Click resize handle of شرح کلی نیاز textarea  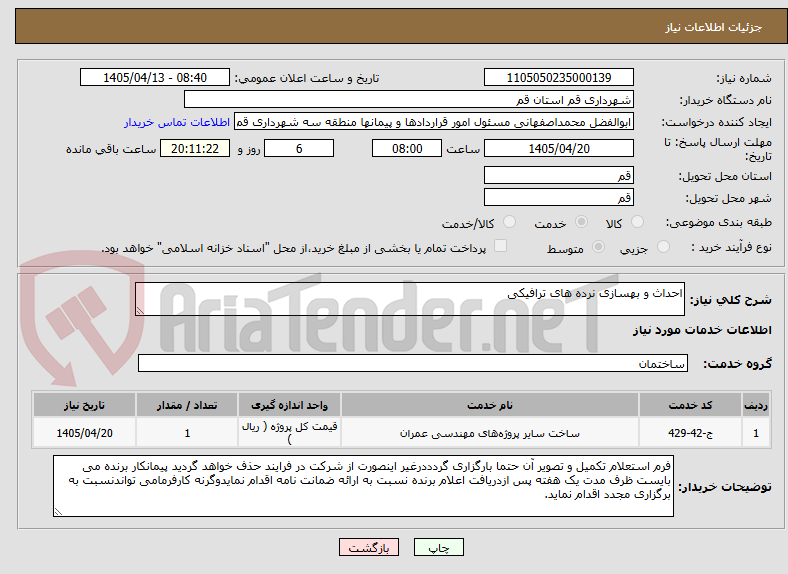pos(140,311)
